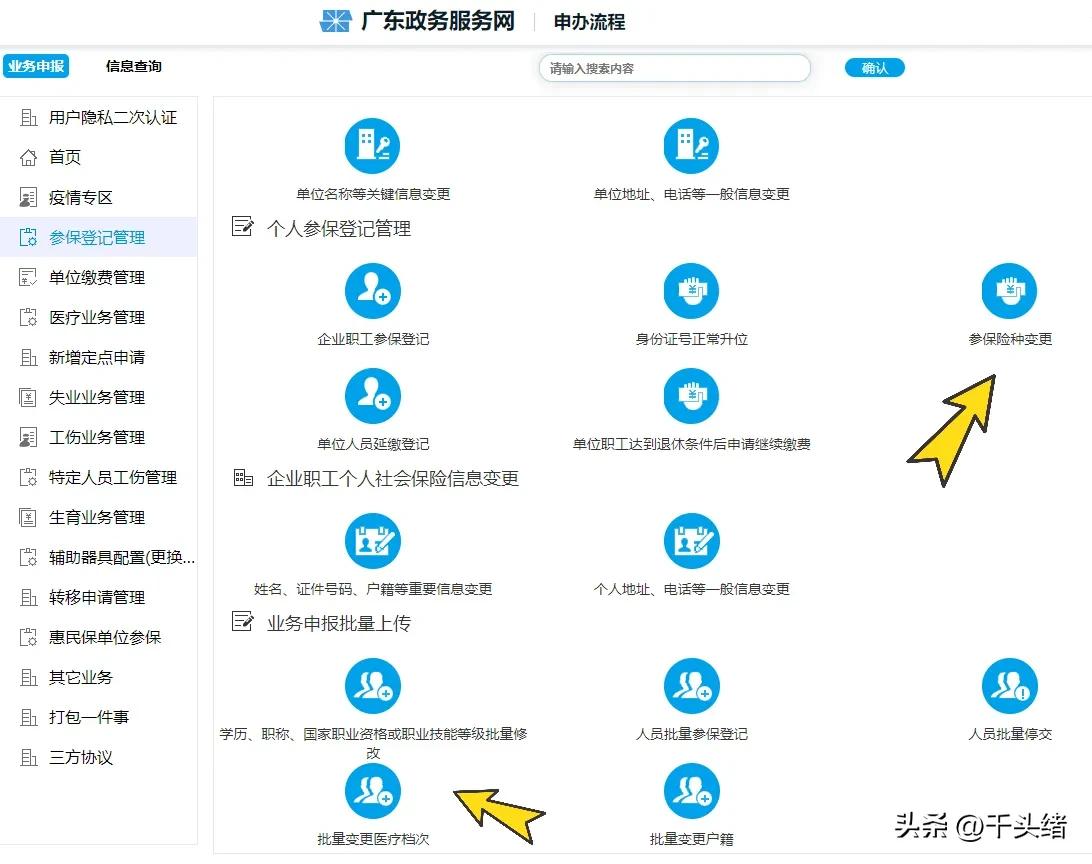Open the 人员批量参保登记 icon

coord(691,686)
